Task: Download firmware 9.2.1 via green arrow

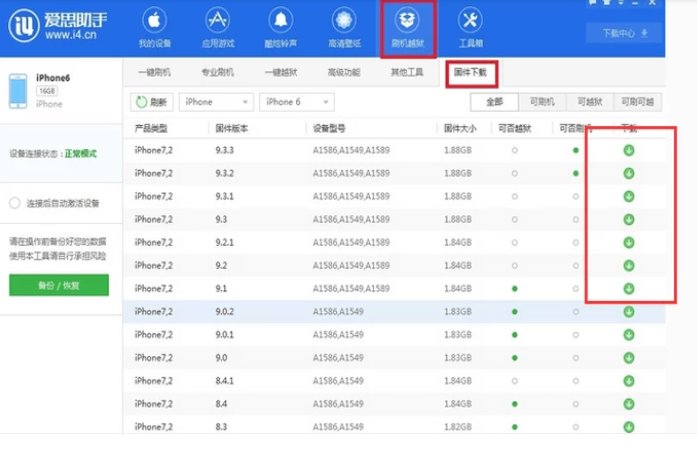Action: 629,243
